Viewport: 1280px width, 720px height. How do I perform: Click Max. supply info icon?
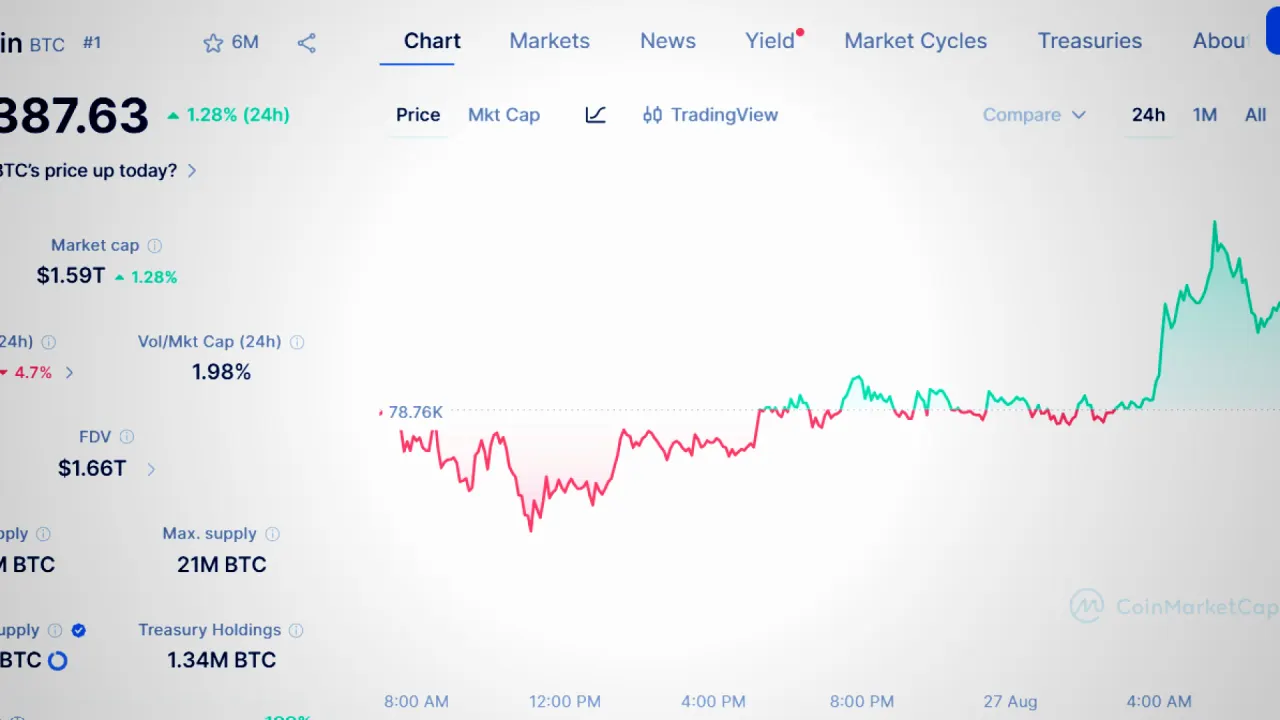coord(273,534)
